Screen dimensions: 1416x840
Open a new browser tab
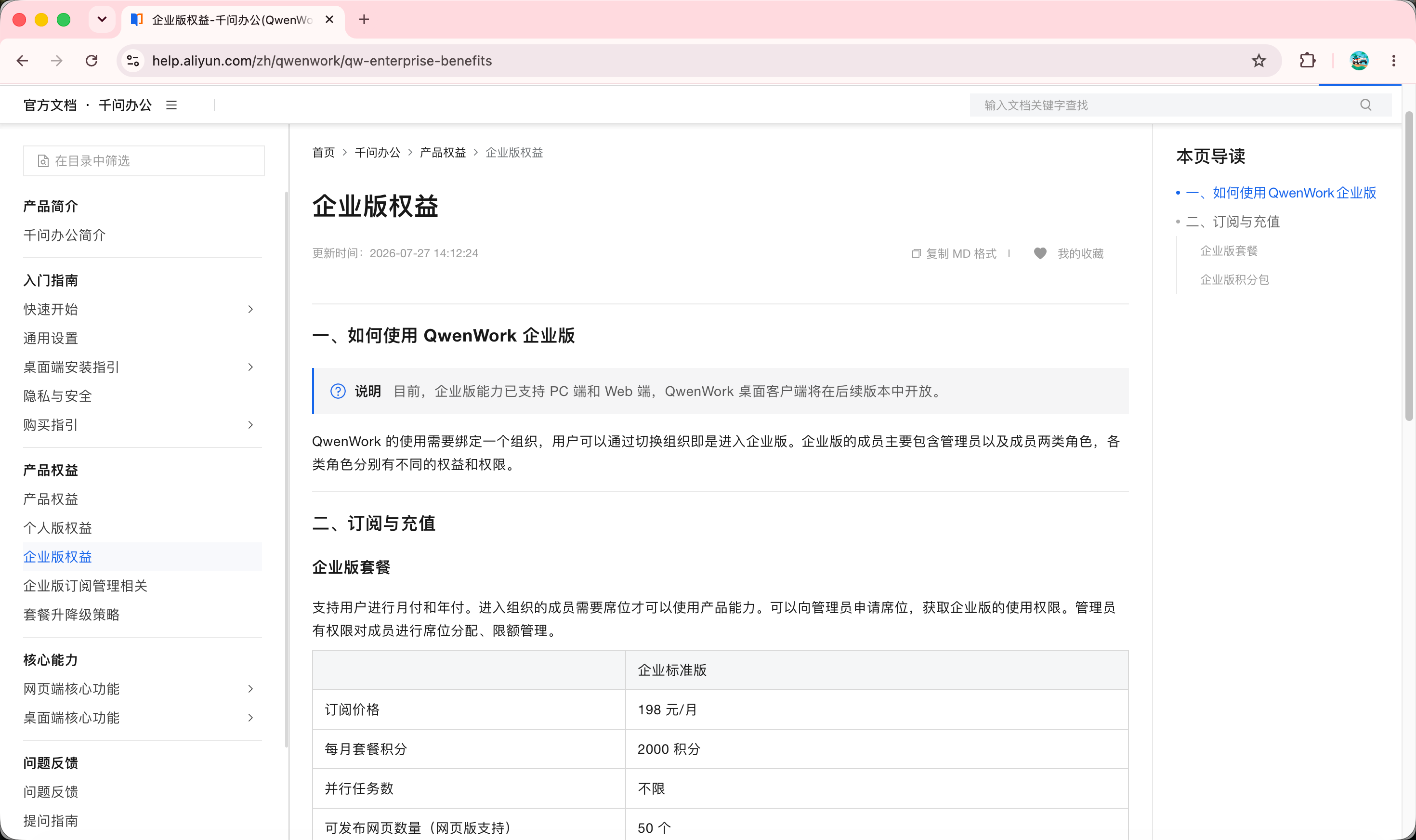pos(364,20)
